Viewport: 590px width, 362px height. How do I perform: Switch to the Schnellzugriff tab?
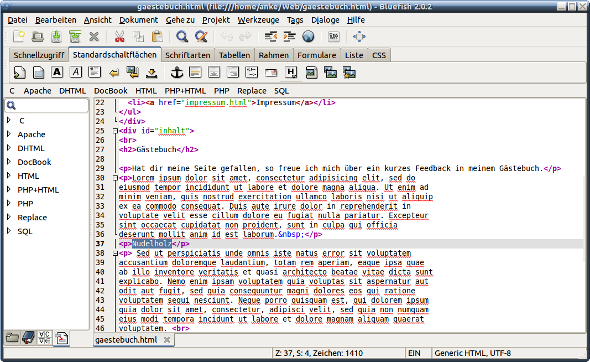[39, 55]
